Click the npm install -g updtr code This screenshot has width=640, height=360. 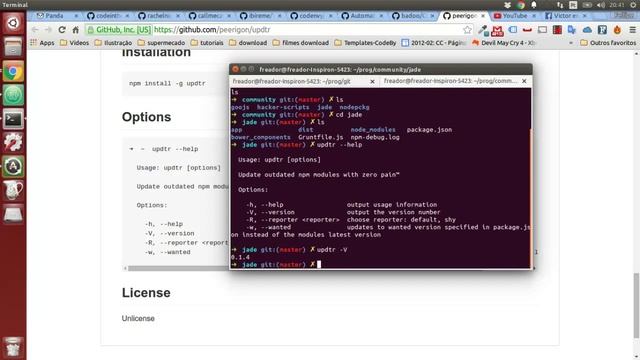(x=167, y=83)
